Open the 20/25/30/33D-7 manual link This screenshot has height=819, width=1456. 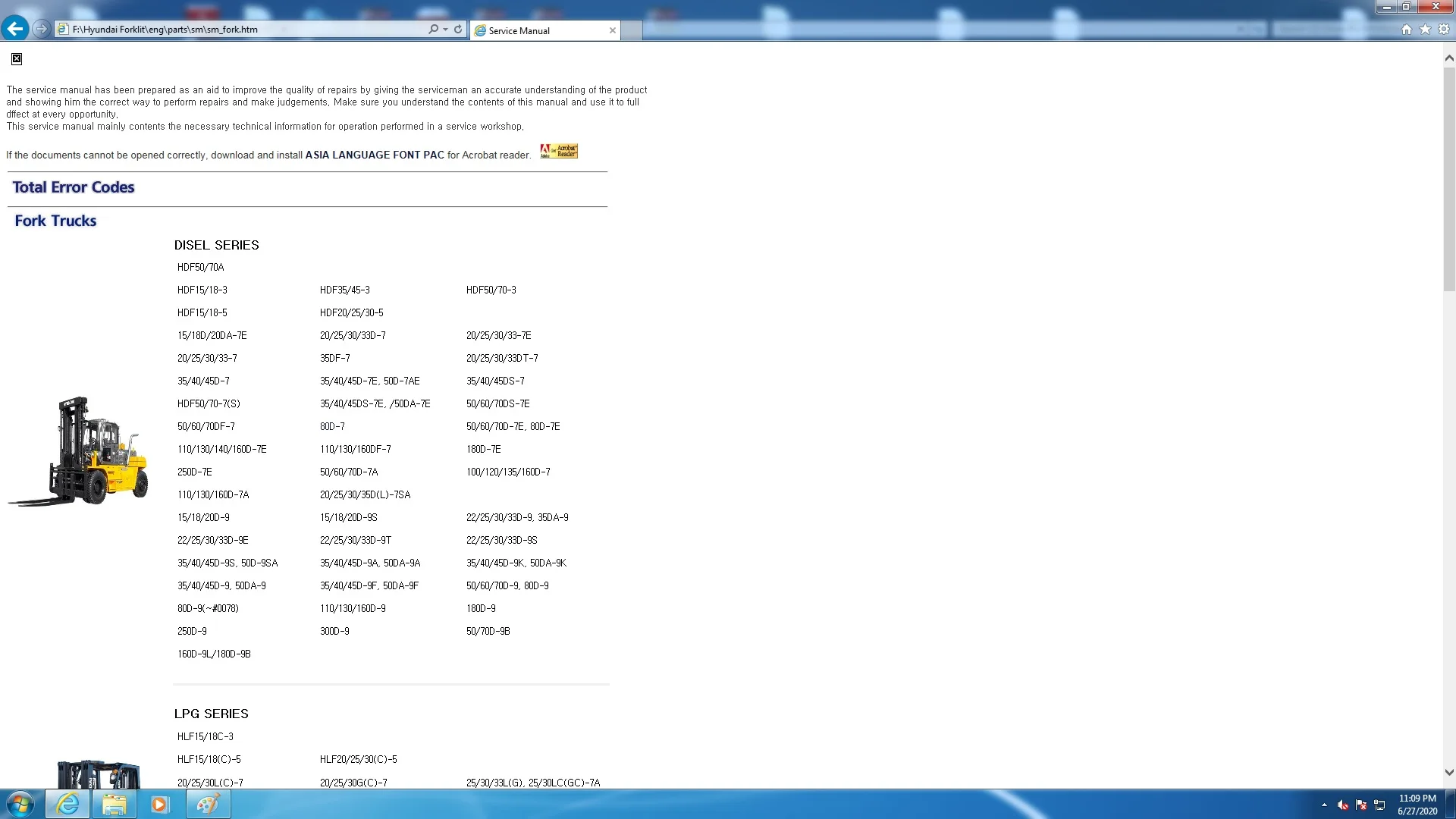[353, 335]
